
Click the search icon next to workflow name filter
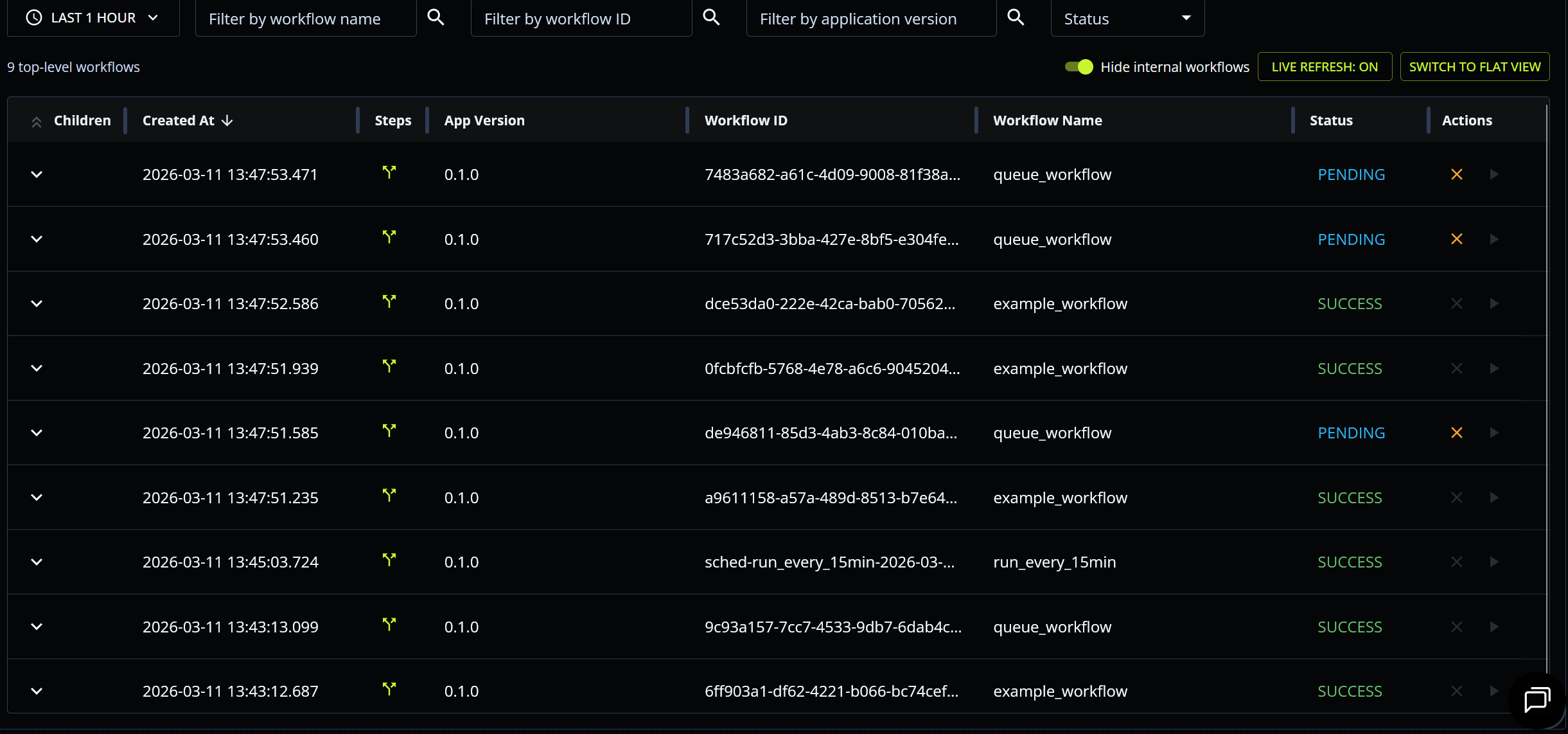coord(436,17)
